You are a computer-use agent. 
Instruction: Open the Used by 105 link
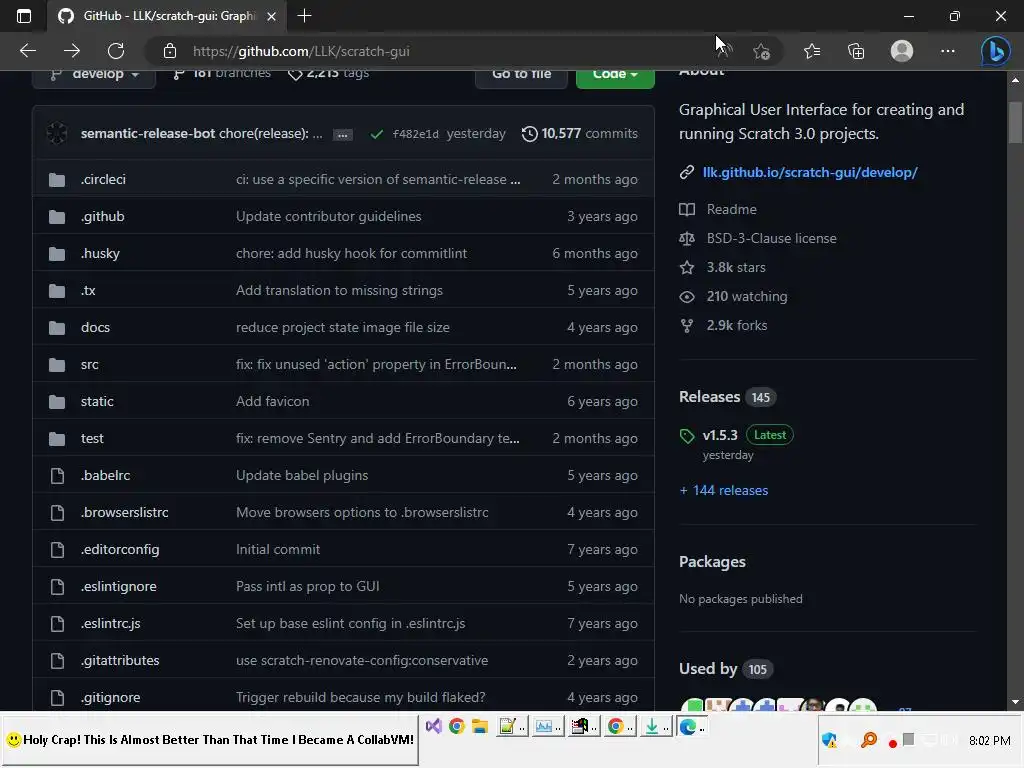click(726, 669)
